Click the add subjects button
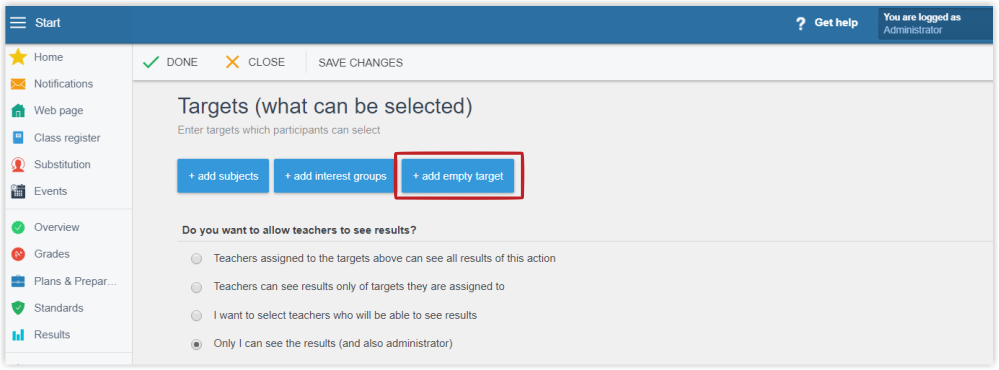Image resolution: width=999 pixels, height=370 pixels. (223, 176)
